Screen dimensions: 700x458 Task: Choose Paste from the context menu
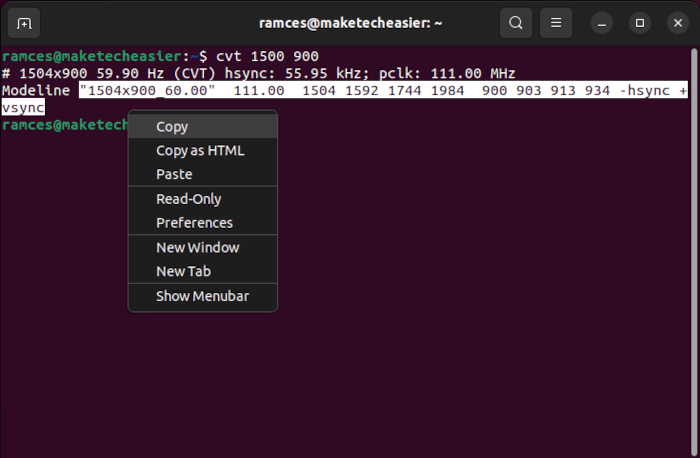203,174
